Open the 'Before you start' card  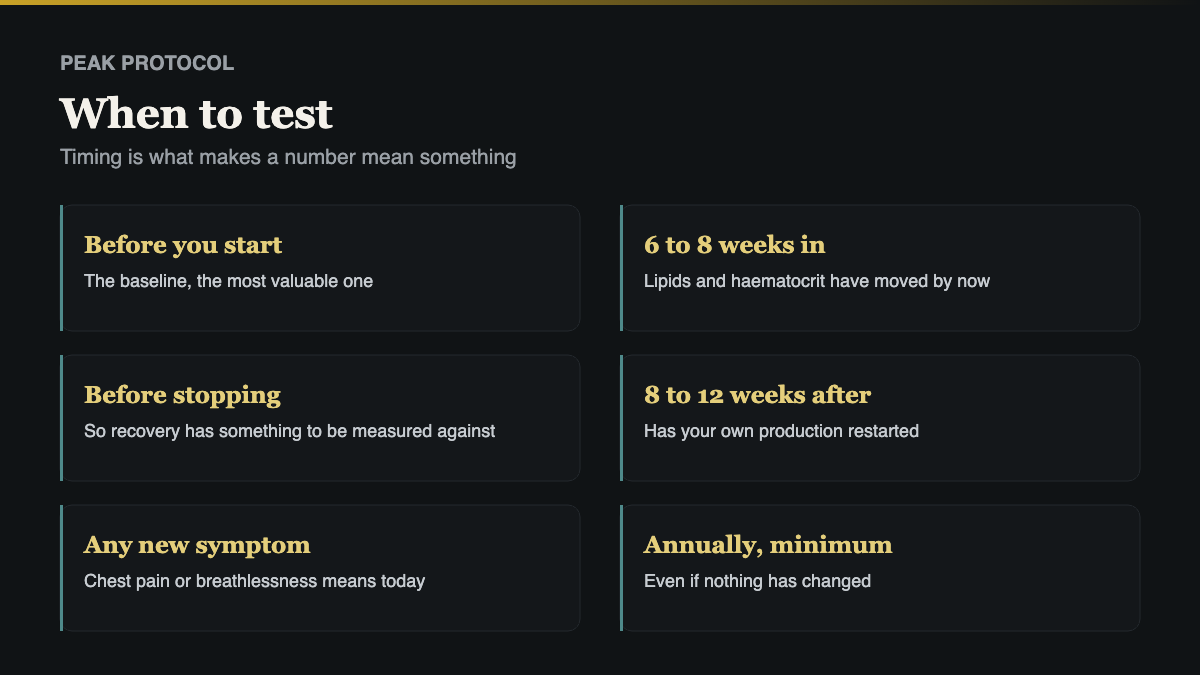320,268
